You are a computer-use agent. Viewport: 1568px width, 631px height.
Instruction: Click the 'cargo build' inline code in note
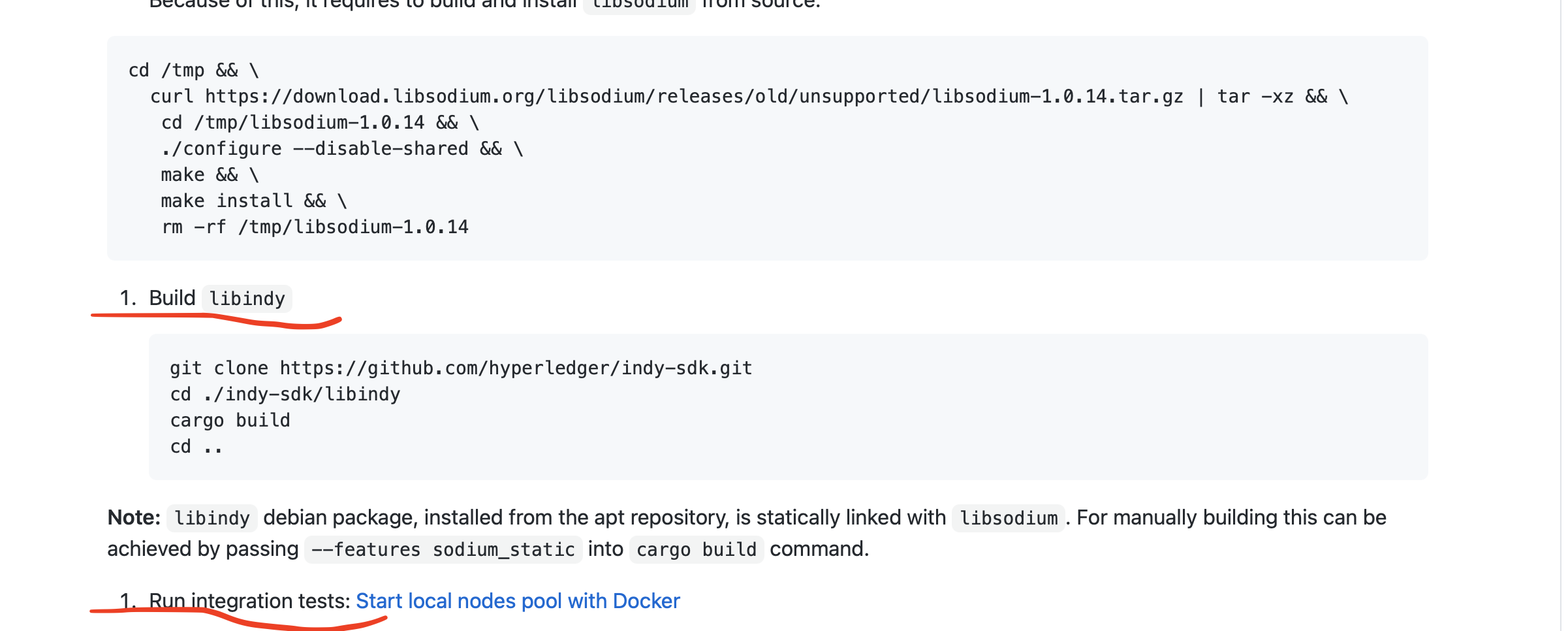coord(696,550)
